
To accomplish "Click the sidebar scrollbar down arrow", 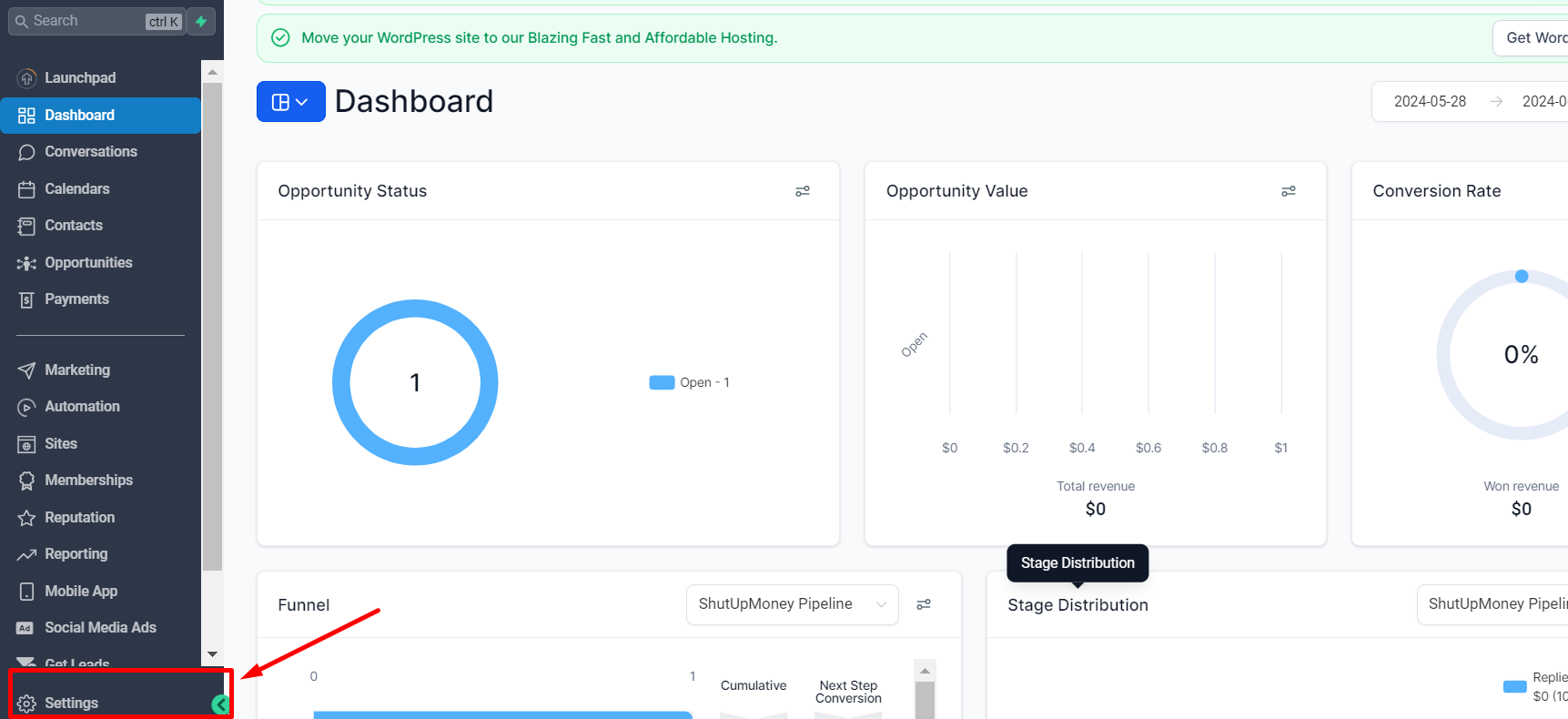I will 212,653.
